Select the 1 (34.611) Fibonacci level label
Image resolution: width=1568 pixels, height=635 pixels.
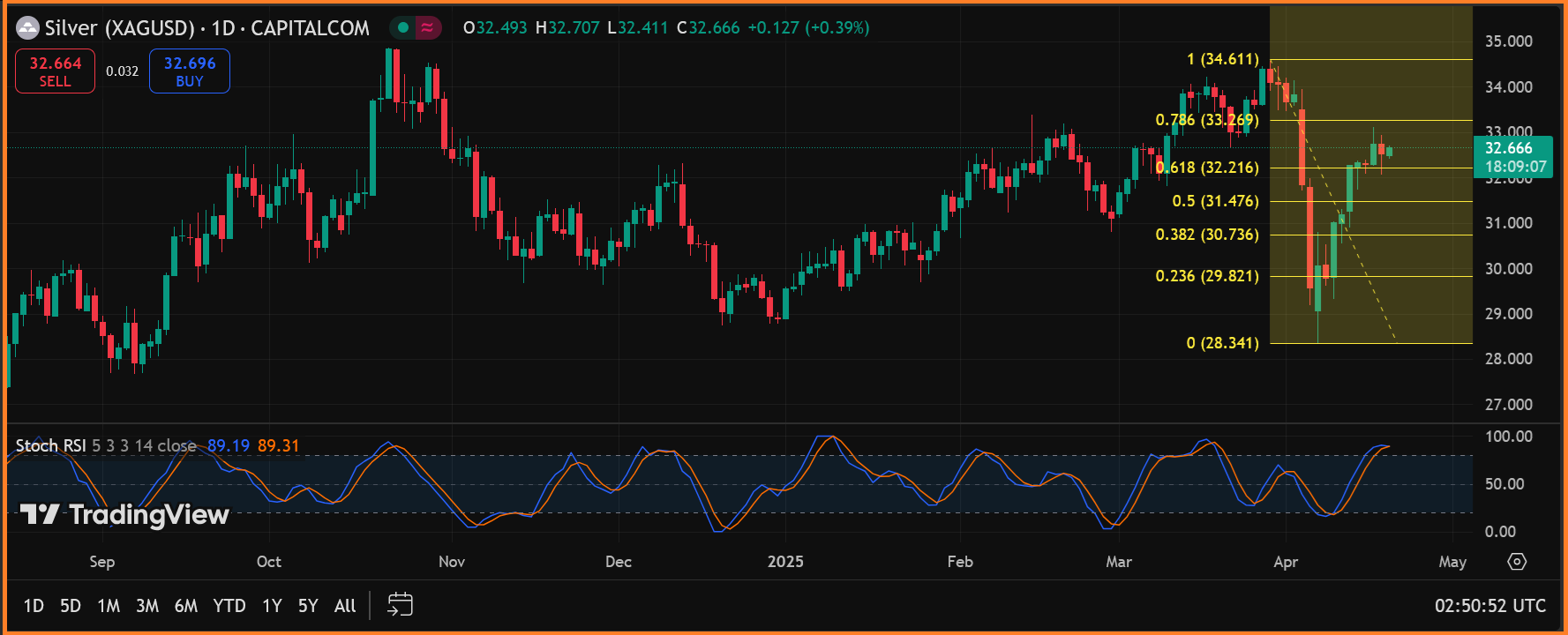(1222, 59)
